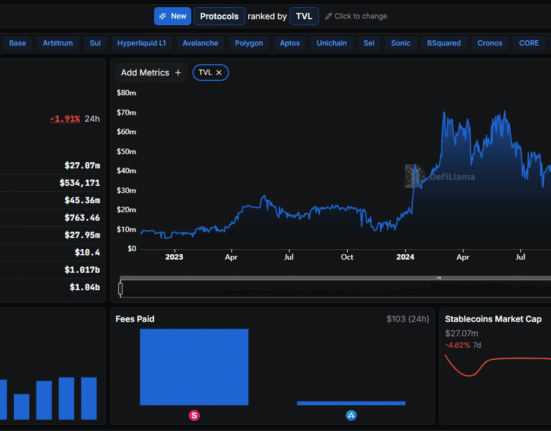Click the 2024 label on the chart axis
This screenshot has width=551, height=431.
[x=405, y=257]
